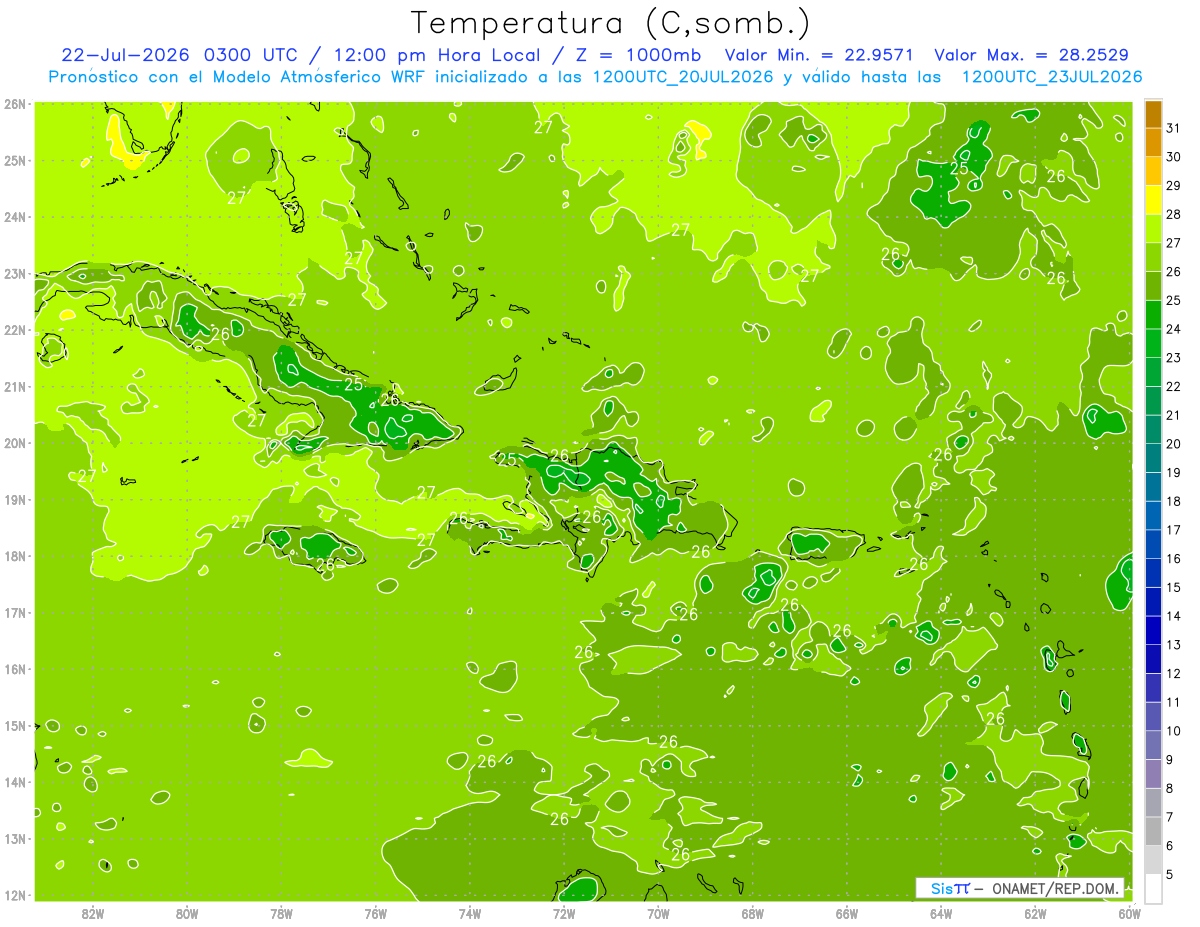Click the longitude label "60W"
Screen dimensions: 1200x927
(1129, 913)
